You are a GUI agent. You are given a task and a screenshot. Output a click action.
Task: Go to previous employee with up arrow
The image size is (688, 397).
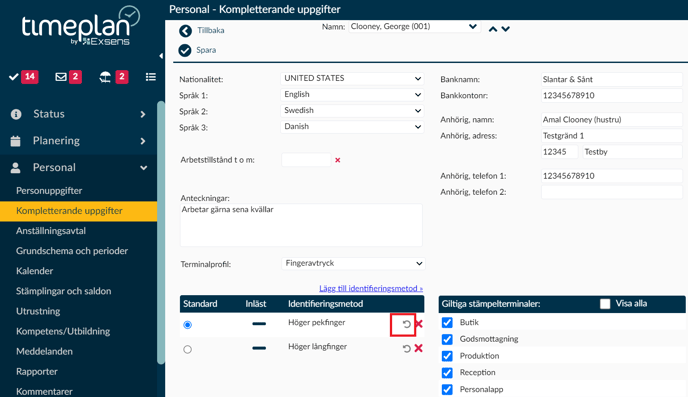tap(493, 29)
